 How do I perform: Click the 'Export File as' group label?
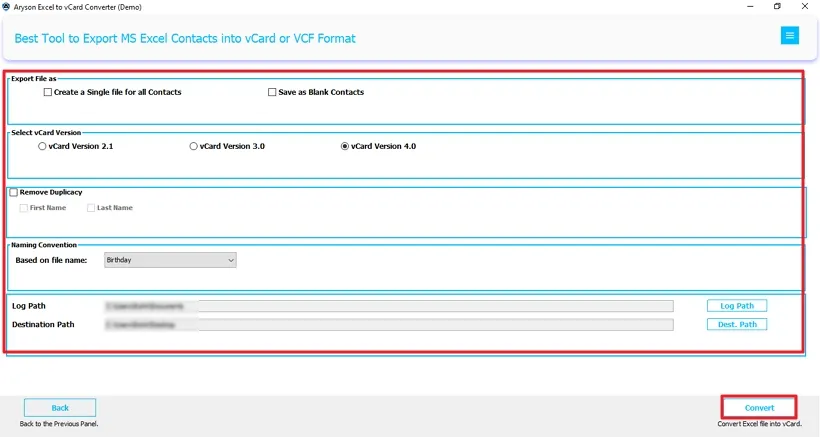pyautogui.click(x=33, y=78)
